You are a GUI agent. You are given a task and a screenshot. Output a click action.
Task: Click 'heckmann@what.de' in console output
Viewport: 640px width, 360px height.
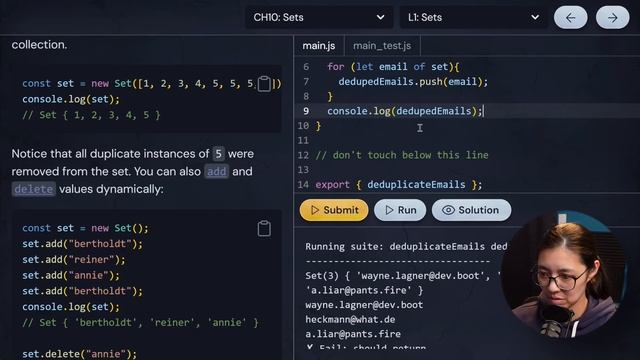[350, 320]
